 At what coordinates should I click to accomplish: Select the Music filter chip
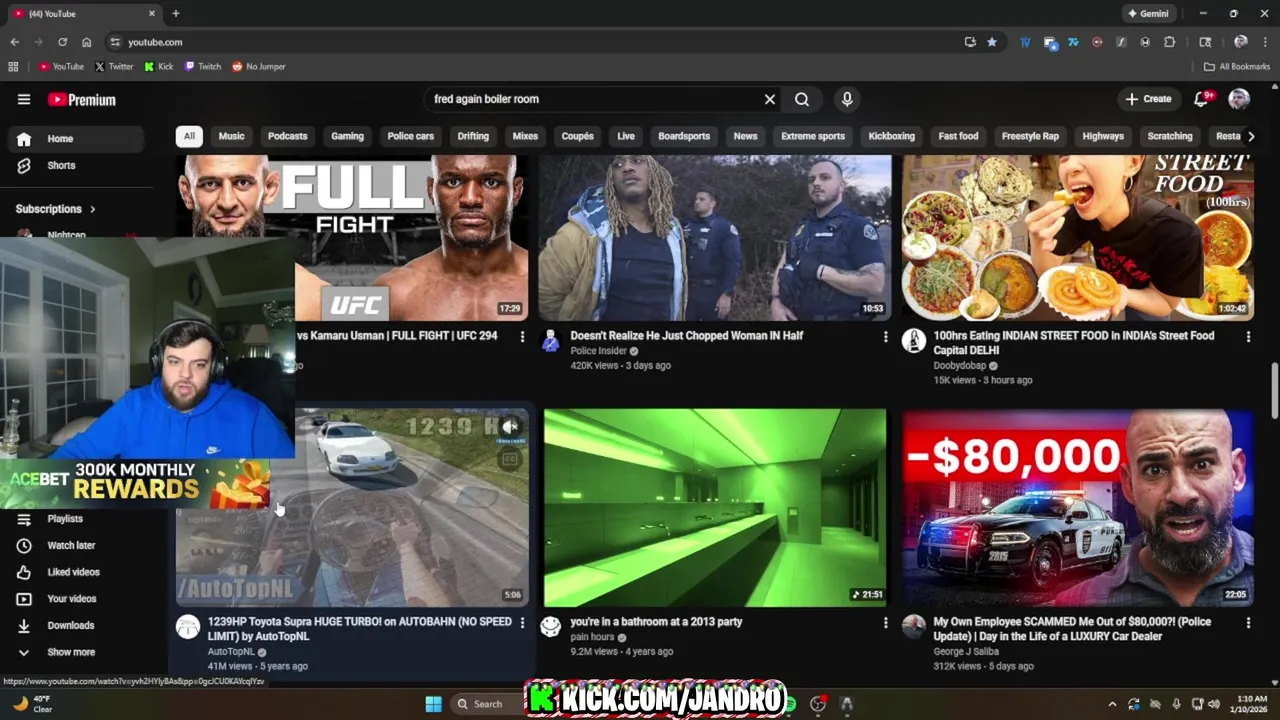(x=231, y=136)
